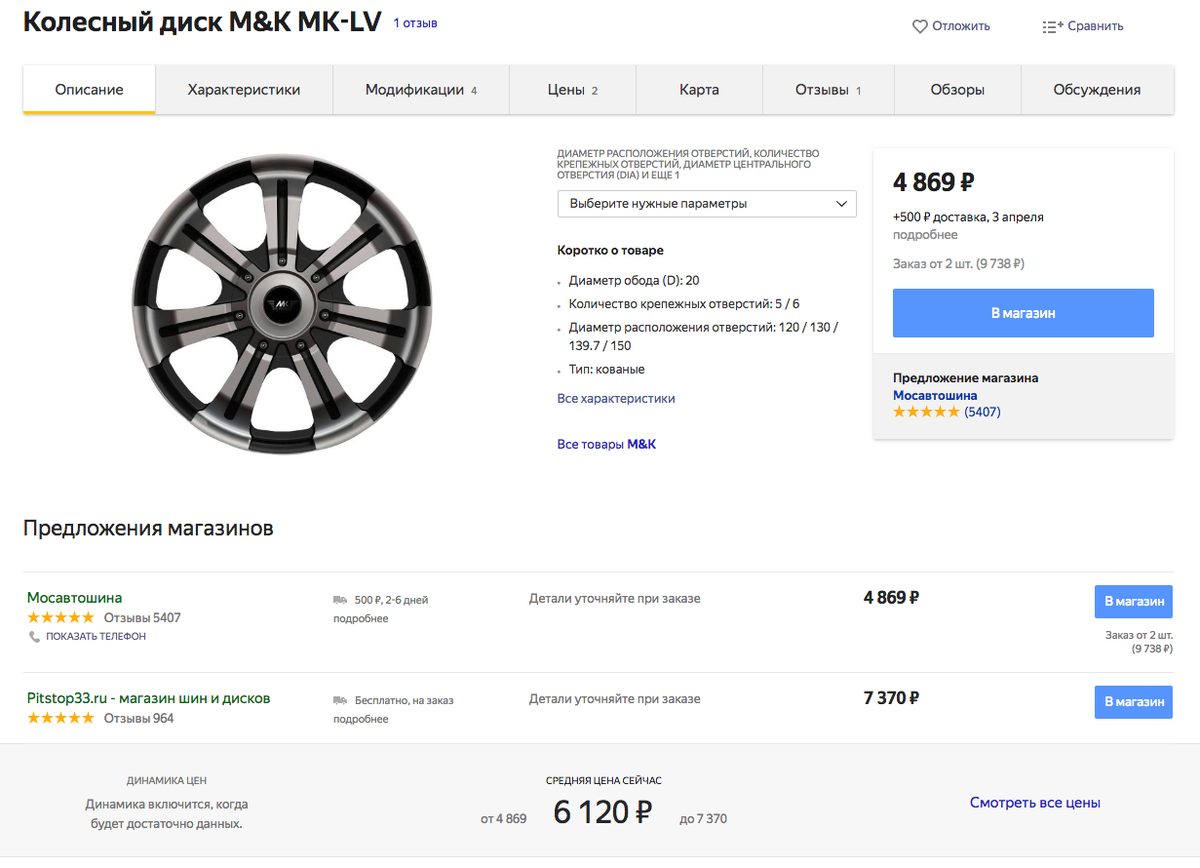Switch to the Характеристики tab

click(x=244, y=90)
